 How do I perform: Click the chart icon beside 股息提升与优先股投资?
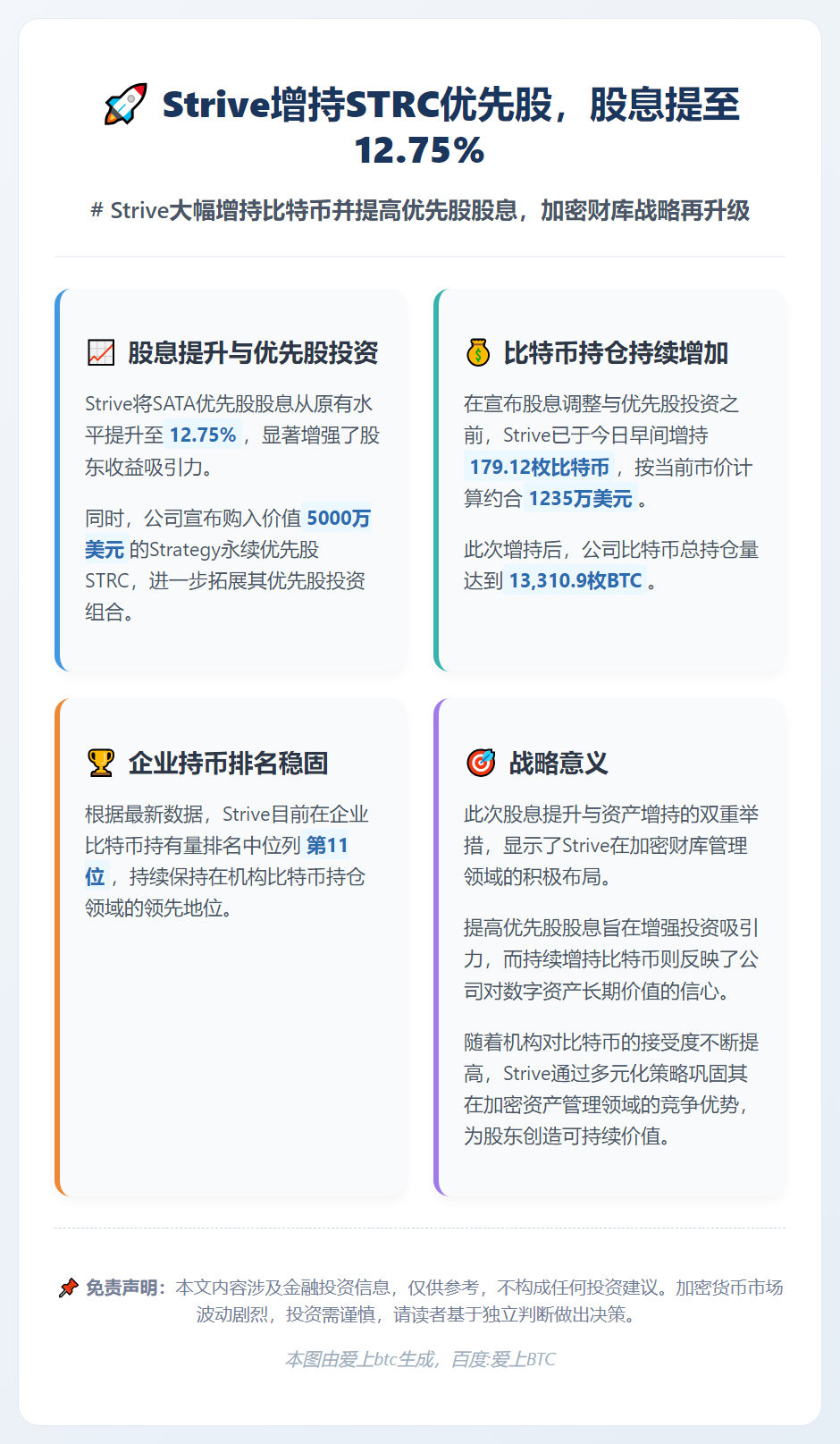coord(101,353)
